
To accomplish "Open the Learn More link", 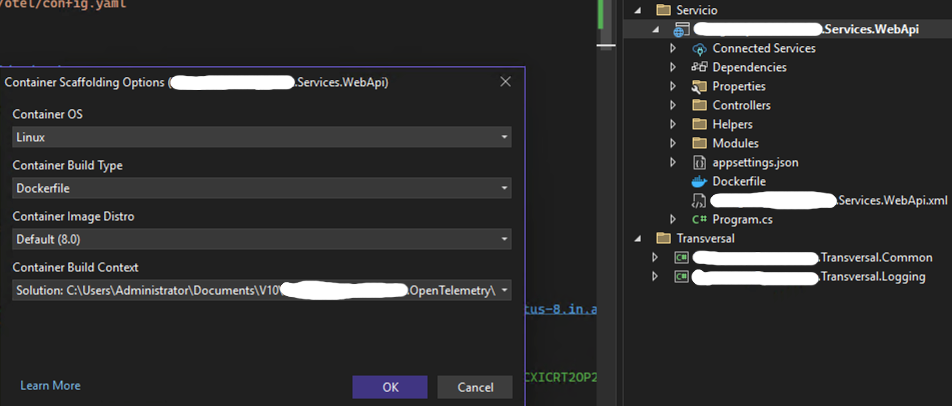I will pos(50,386).
